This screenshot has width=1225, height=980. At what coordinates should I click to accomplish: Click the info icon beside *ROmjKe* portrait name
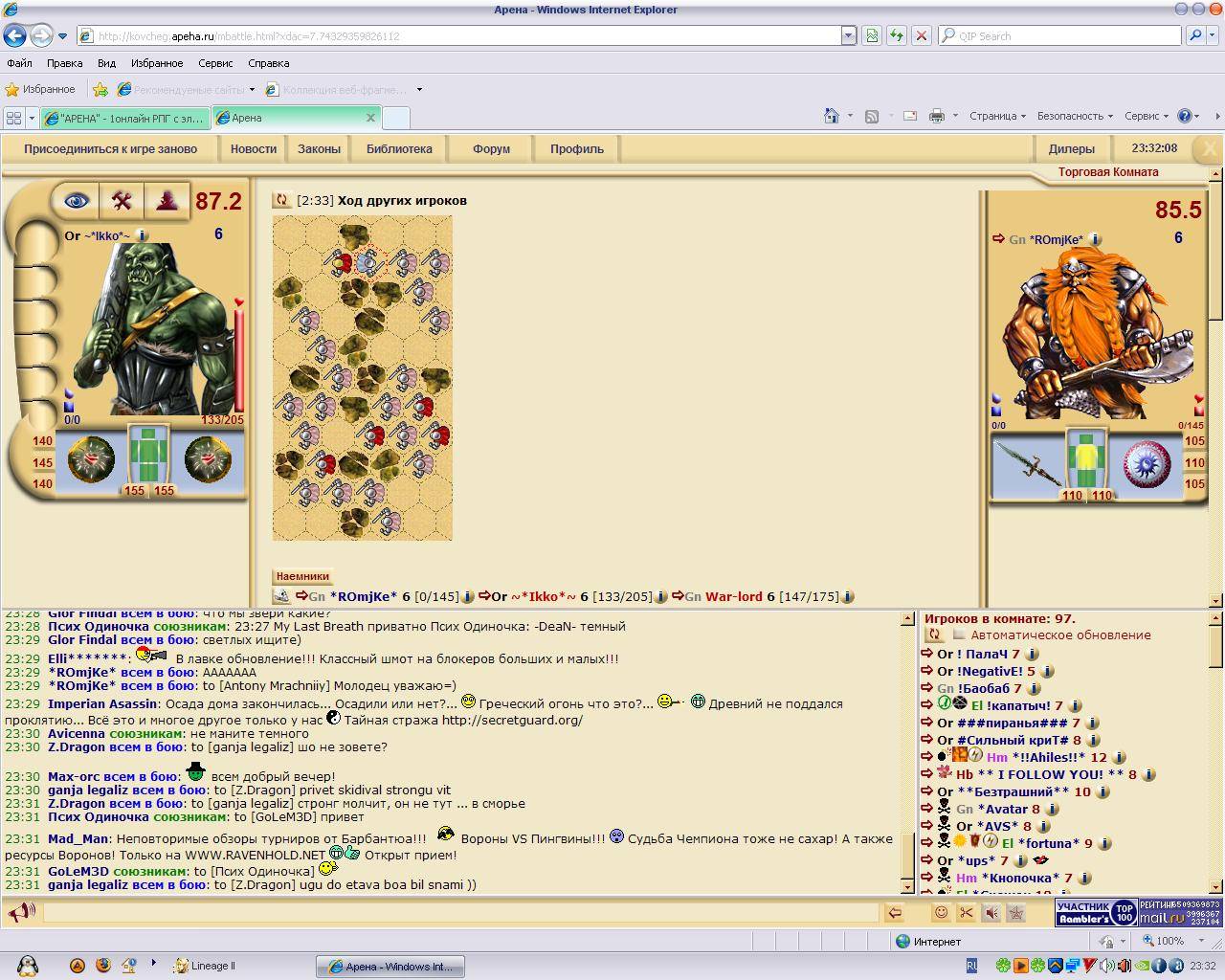[1095, 239]
